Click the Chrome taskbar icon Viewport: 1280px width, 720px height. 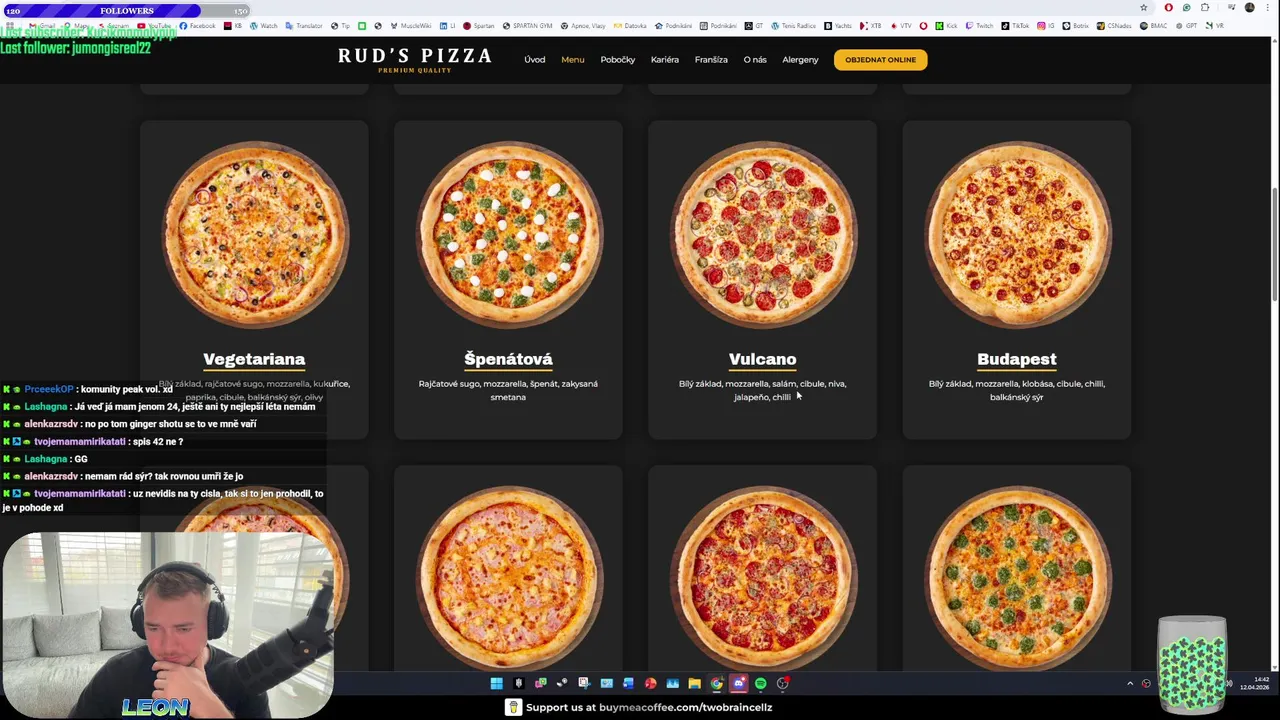(716, 684)
